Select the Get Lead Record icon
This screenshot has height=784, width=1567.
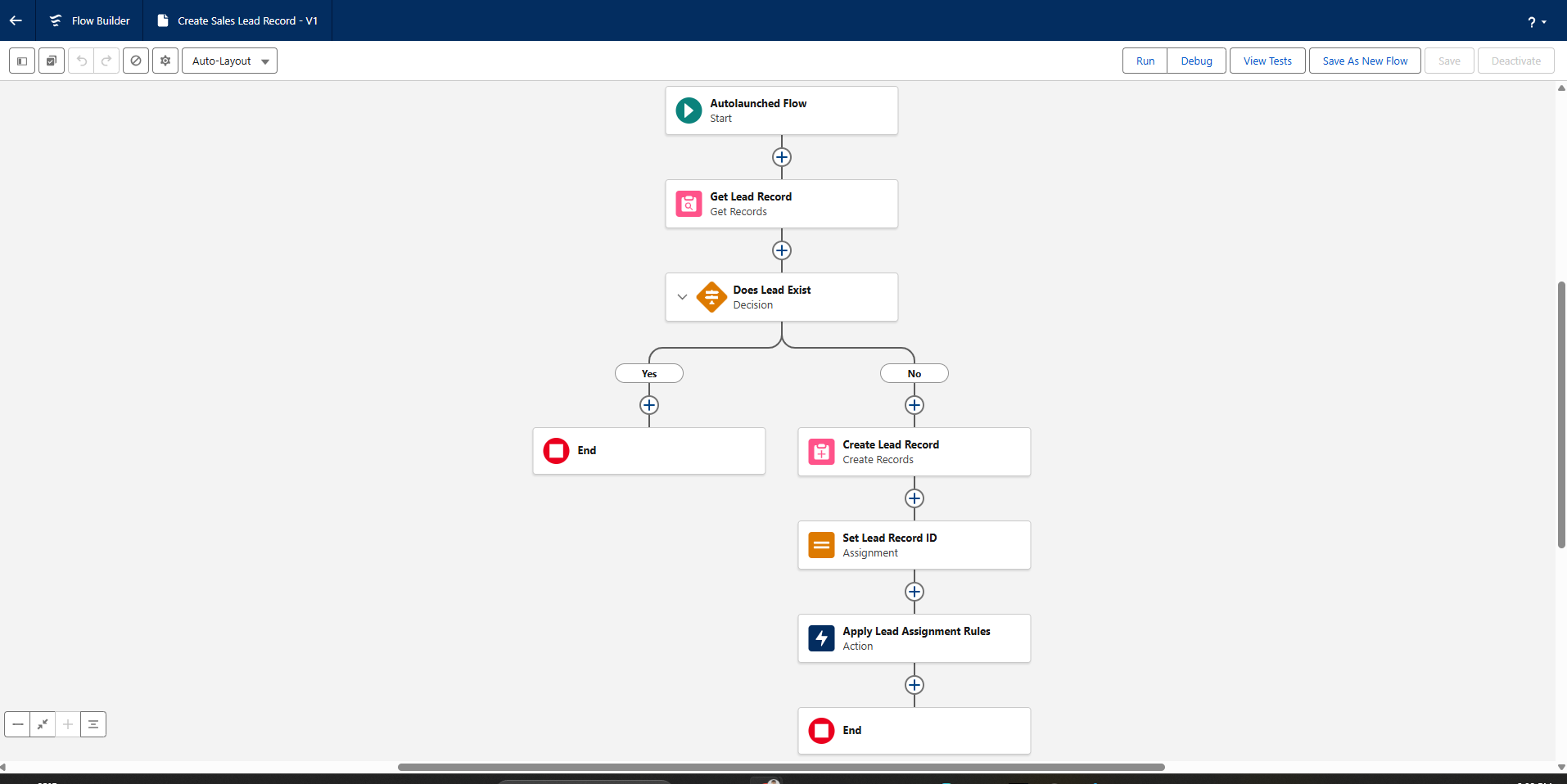689,204
